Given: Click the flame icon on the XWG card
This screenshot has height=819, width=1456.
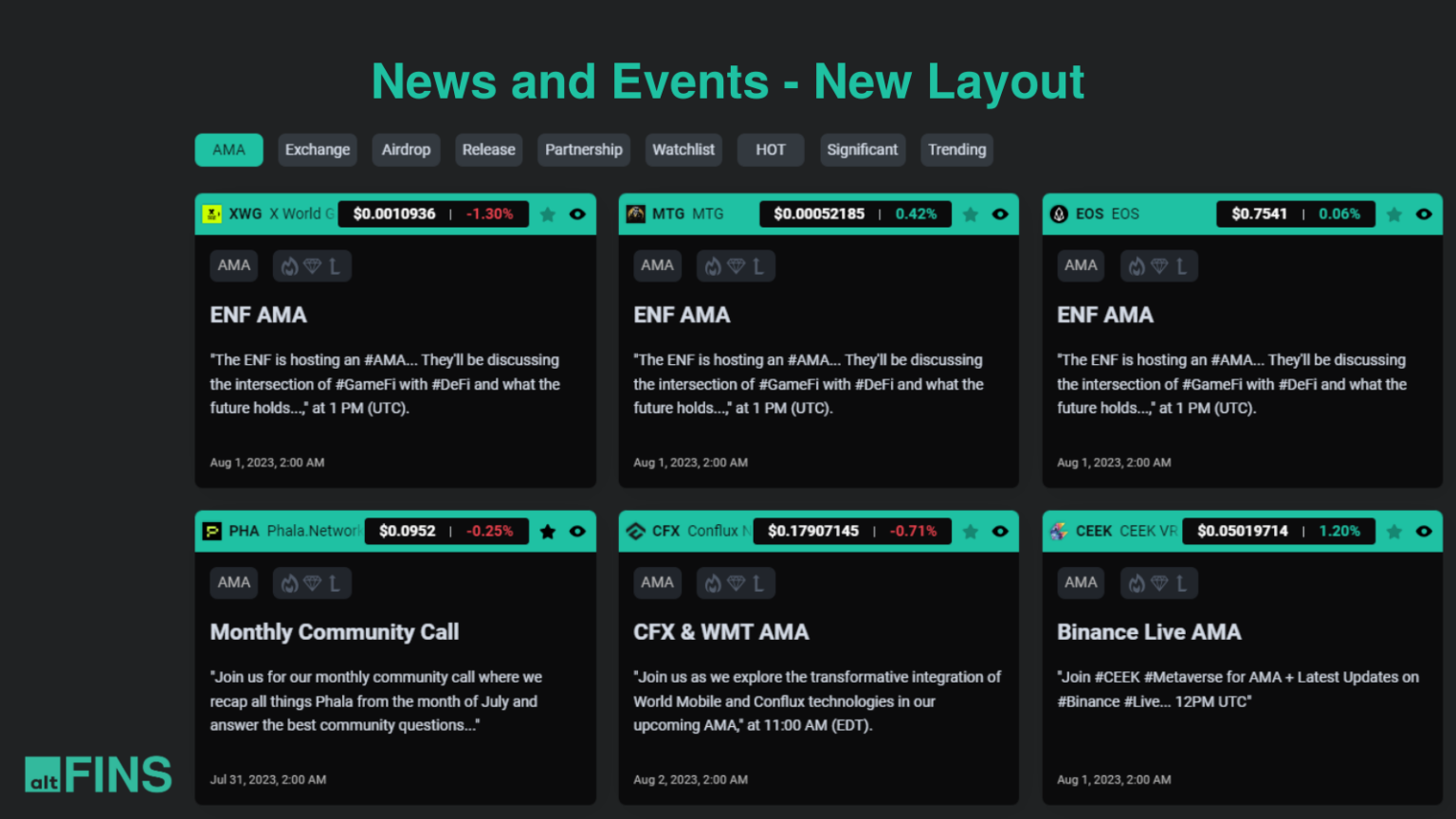Looking at the screenshot, I should [x=291, y=265].
